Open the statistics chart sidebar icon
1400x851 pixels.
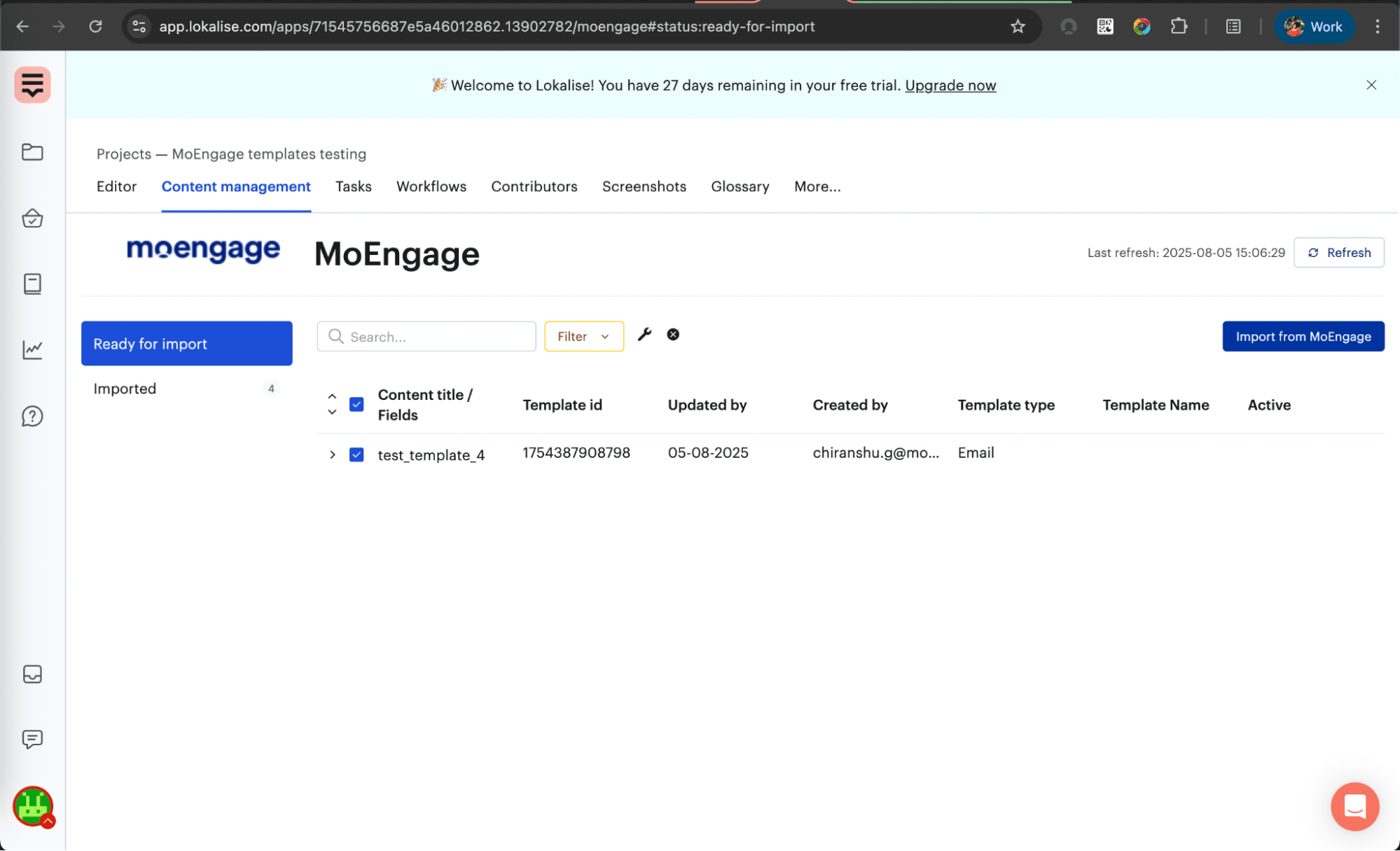tap(32, 350)
